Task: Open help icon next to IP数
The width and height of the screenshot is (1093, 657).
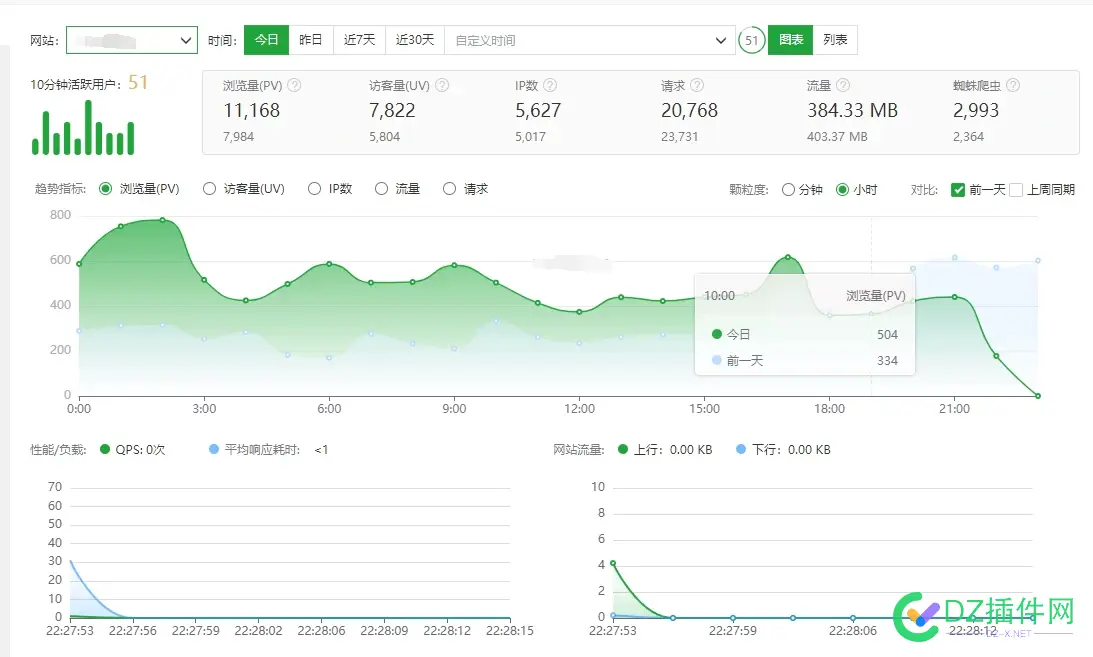Action: pos(550,85)
